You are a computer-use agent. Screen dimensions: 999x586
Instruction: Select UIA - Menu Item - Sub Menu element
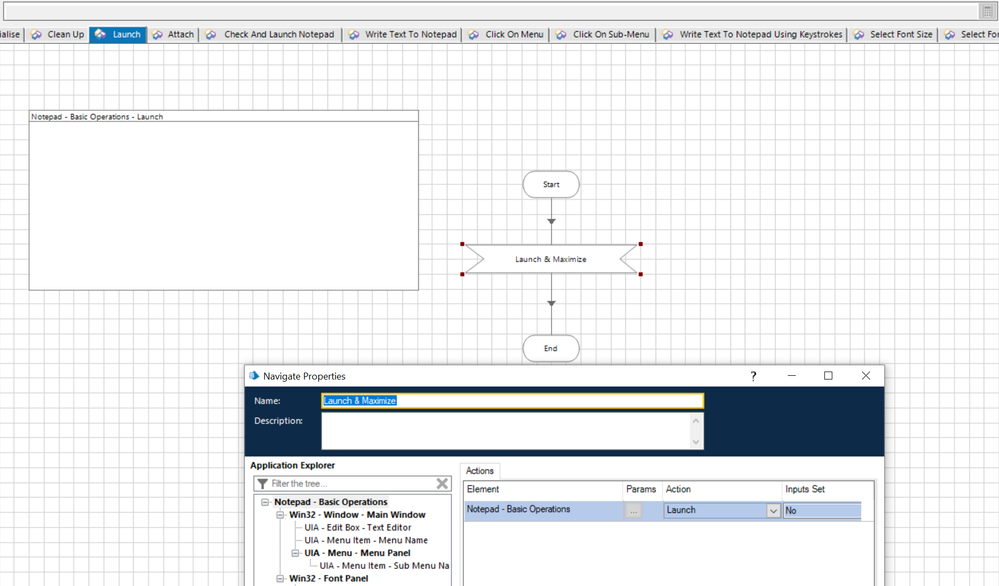coord(384,566)
